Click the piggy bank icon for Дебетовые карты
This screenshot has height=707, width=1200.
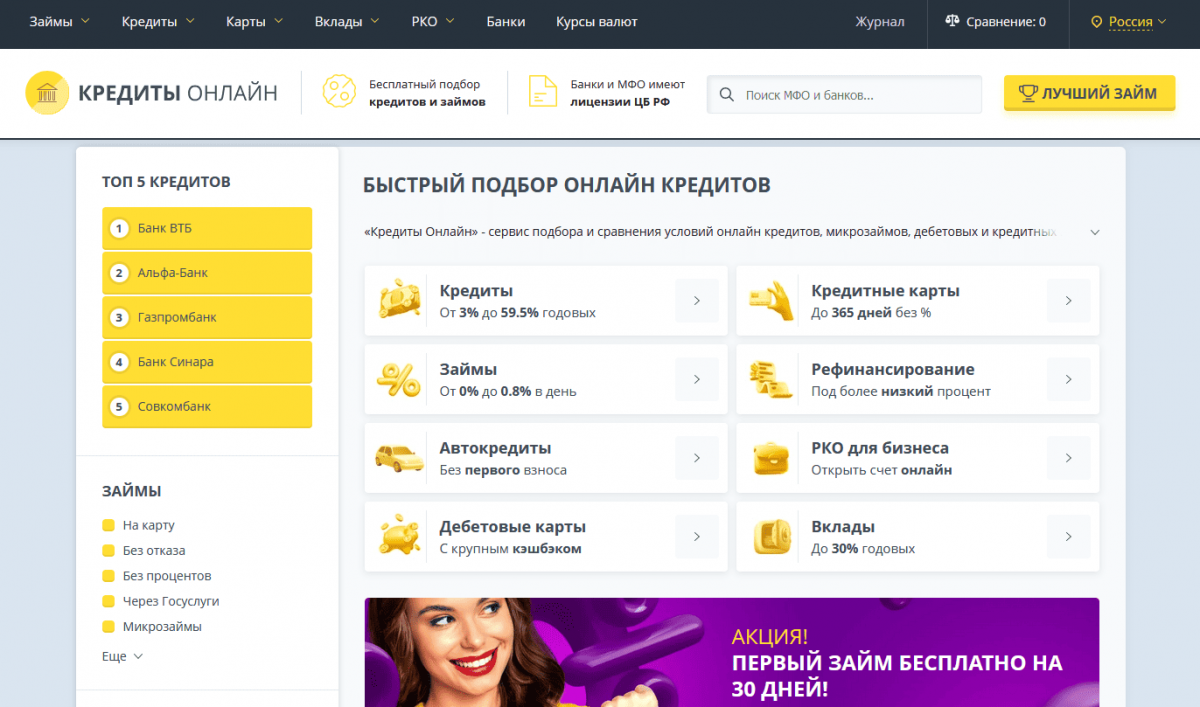click(x=399, y=537)
